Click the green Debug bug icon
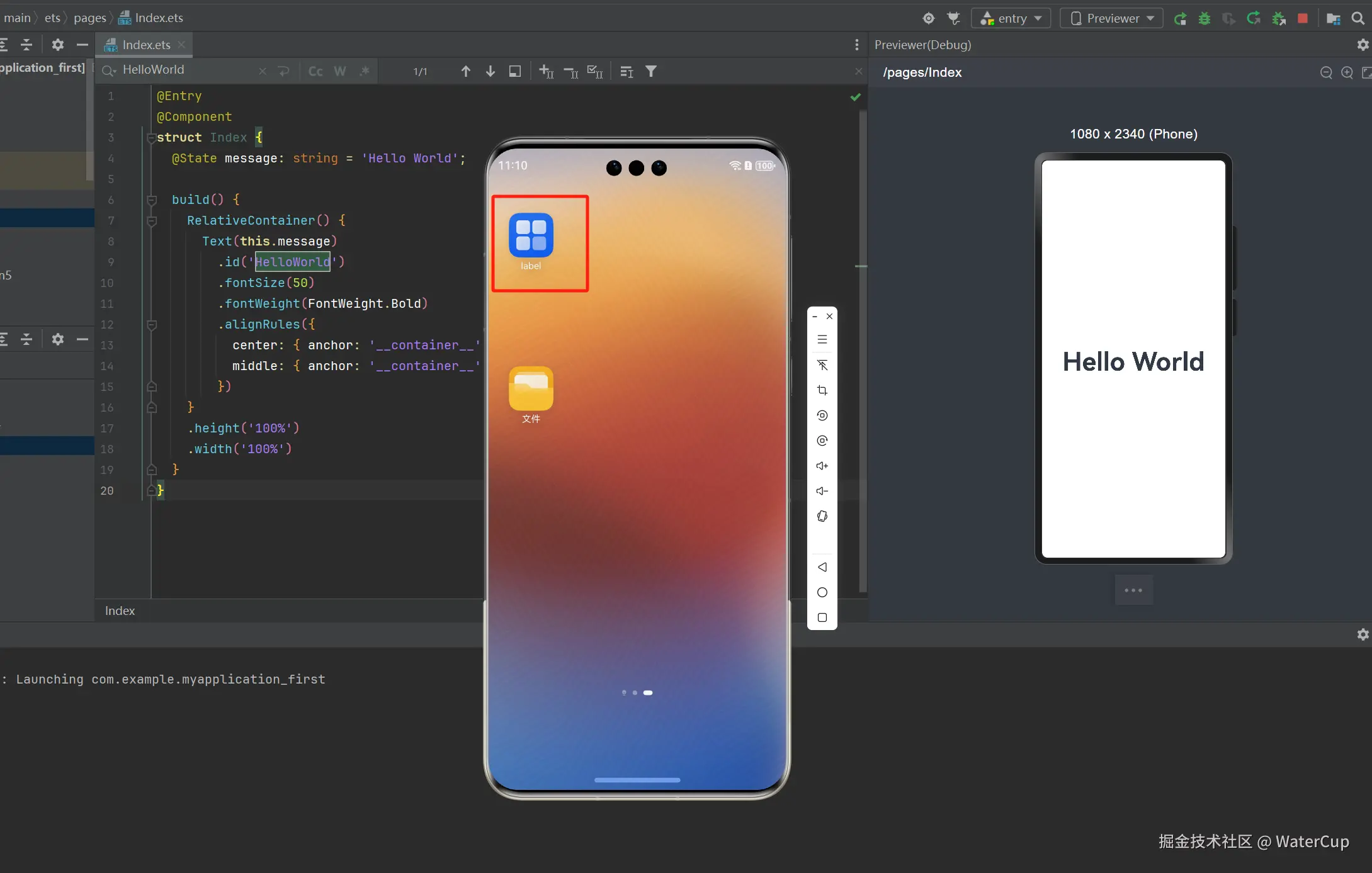Image resolution: width=1372 pixels, height=873 pixels. [1204, 18]
